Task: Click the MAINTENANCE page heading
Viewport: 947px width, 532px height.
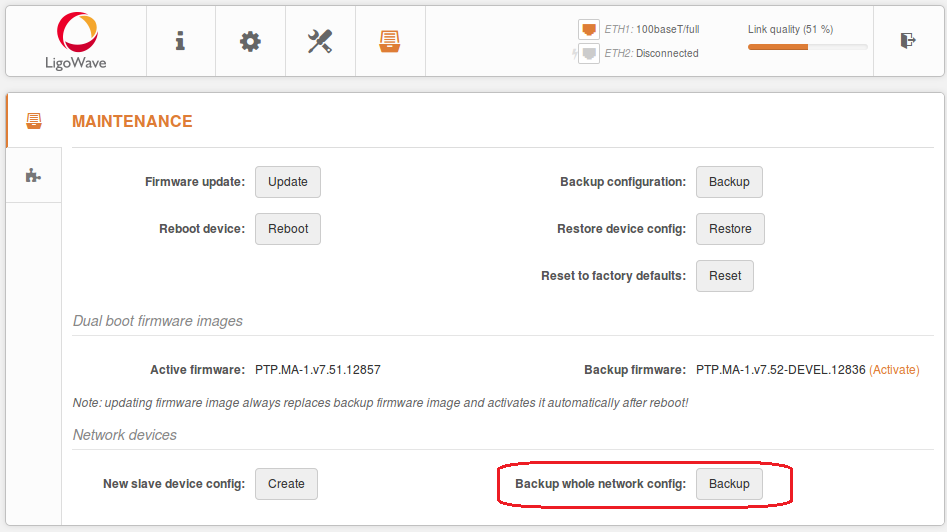Action: (x=132, y=121)
